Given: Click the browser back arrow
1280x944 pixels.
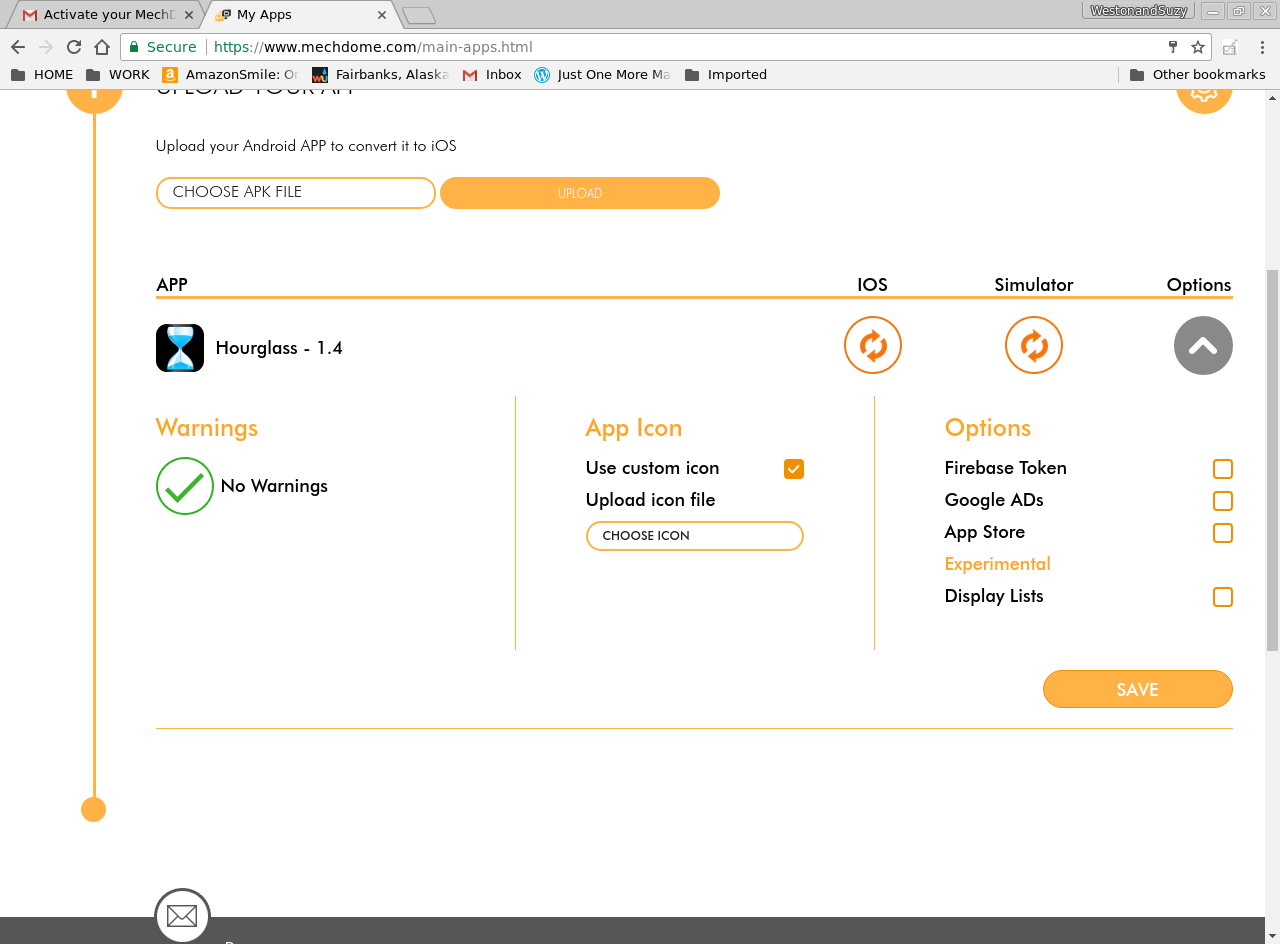Looking at the screenshot, I should click(18, 47).
